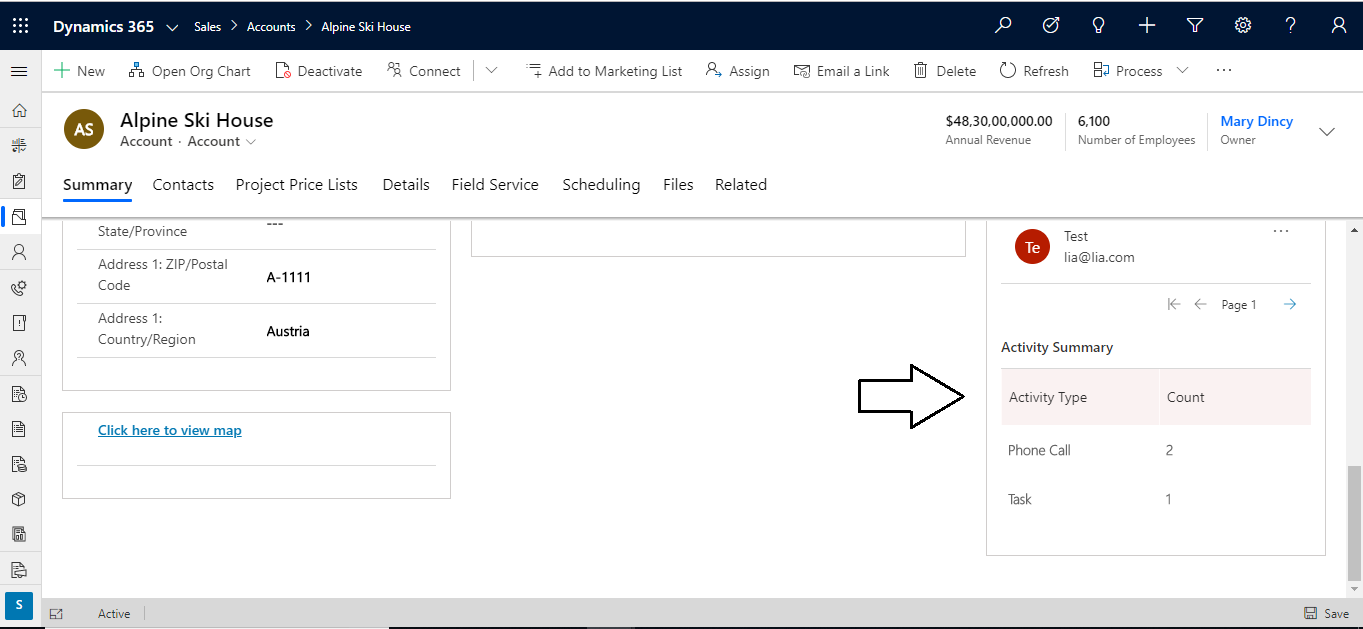Switch to the Field Service tab
The width and height of the screenshot is (1363, 629).
495,185
